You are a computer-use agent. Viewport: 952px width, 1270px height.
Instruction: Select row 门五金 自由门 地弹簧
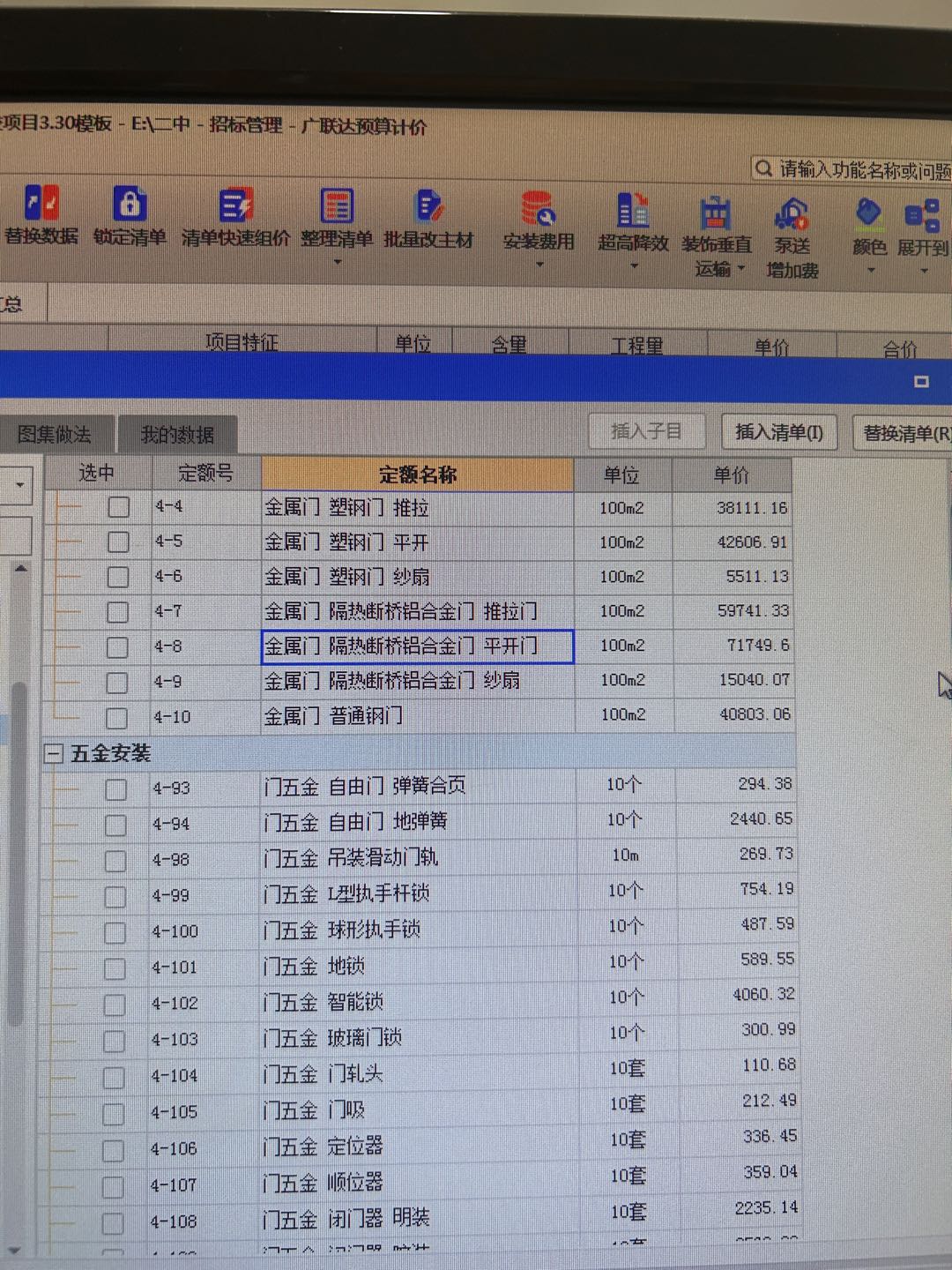point(420,822)
